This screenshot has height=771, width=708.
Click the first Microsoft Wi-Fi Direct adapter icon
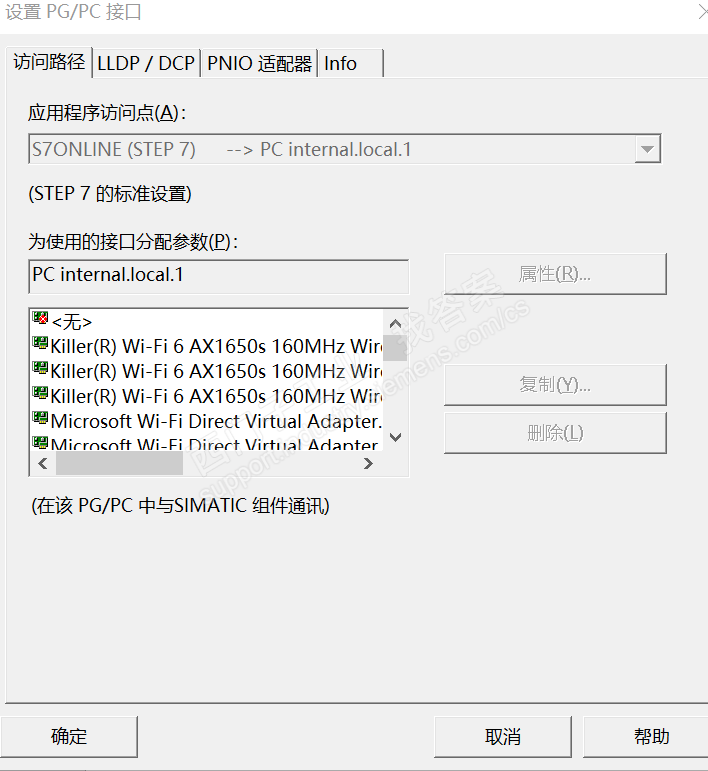[x=40, y=421]
